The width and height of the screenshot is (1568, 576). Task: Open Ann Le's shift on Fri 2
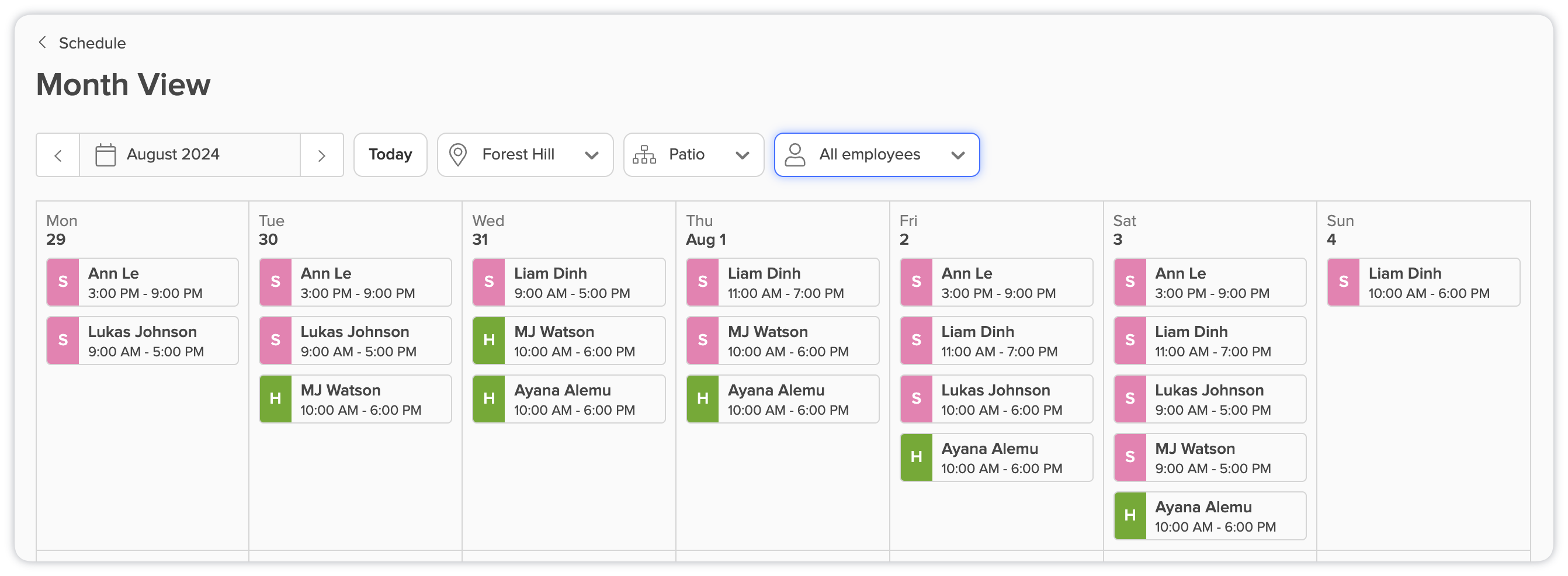click(x=997, y=283)
